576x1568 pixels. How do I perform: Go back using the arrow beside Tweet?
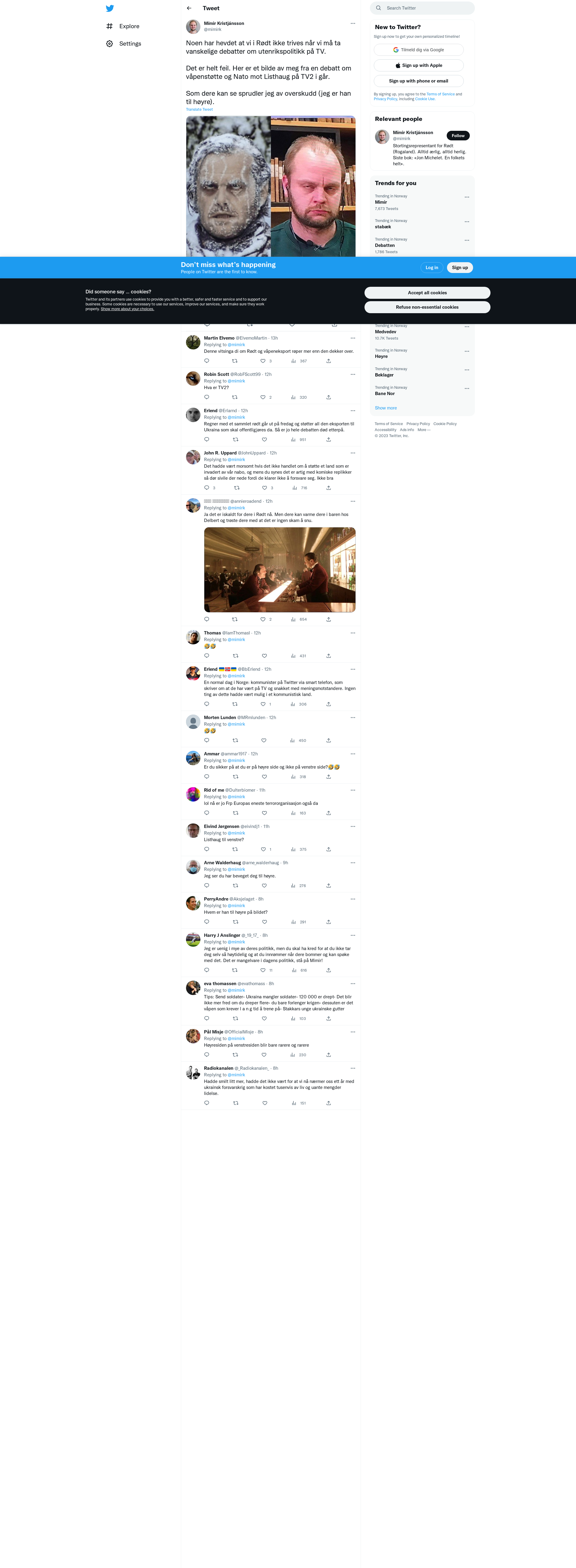(189, 8)
